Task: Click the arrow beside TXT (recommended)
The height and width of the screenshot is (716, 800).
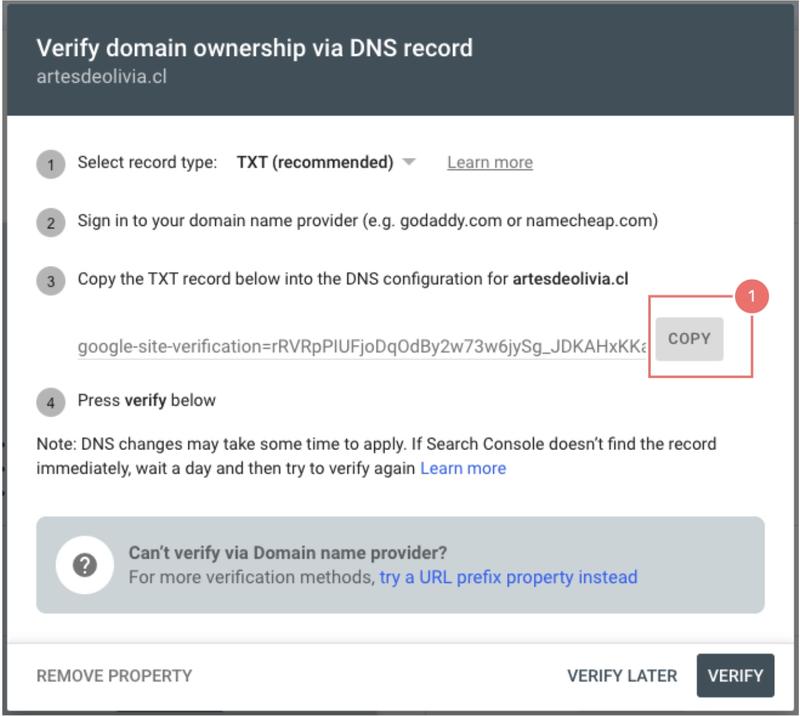Action: point(409,162)
